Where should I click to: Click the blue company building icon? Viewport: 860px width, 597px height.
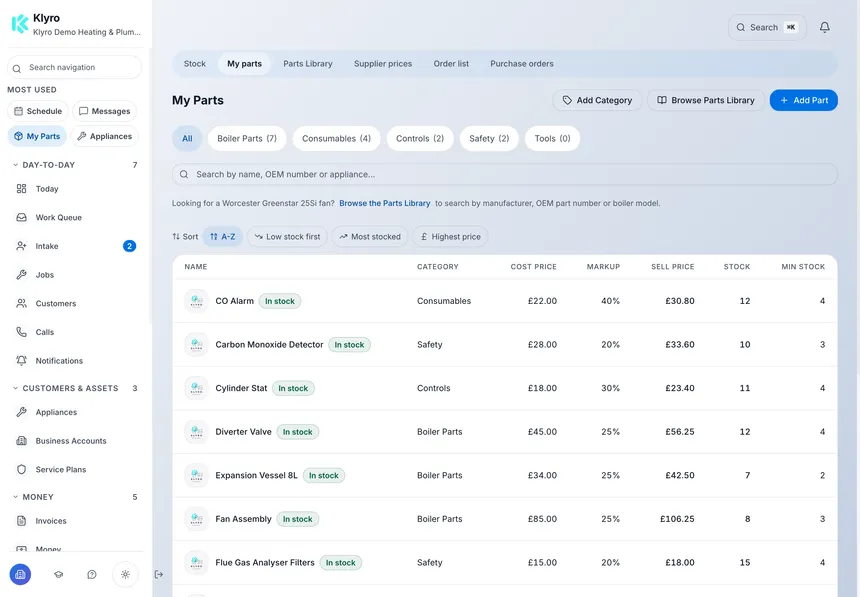point(20,575)
